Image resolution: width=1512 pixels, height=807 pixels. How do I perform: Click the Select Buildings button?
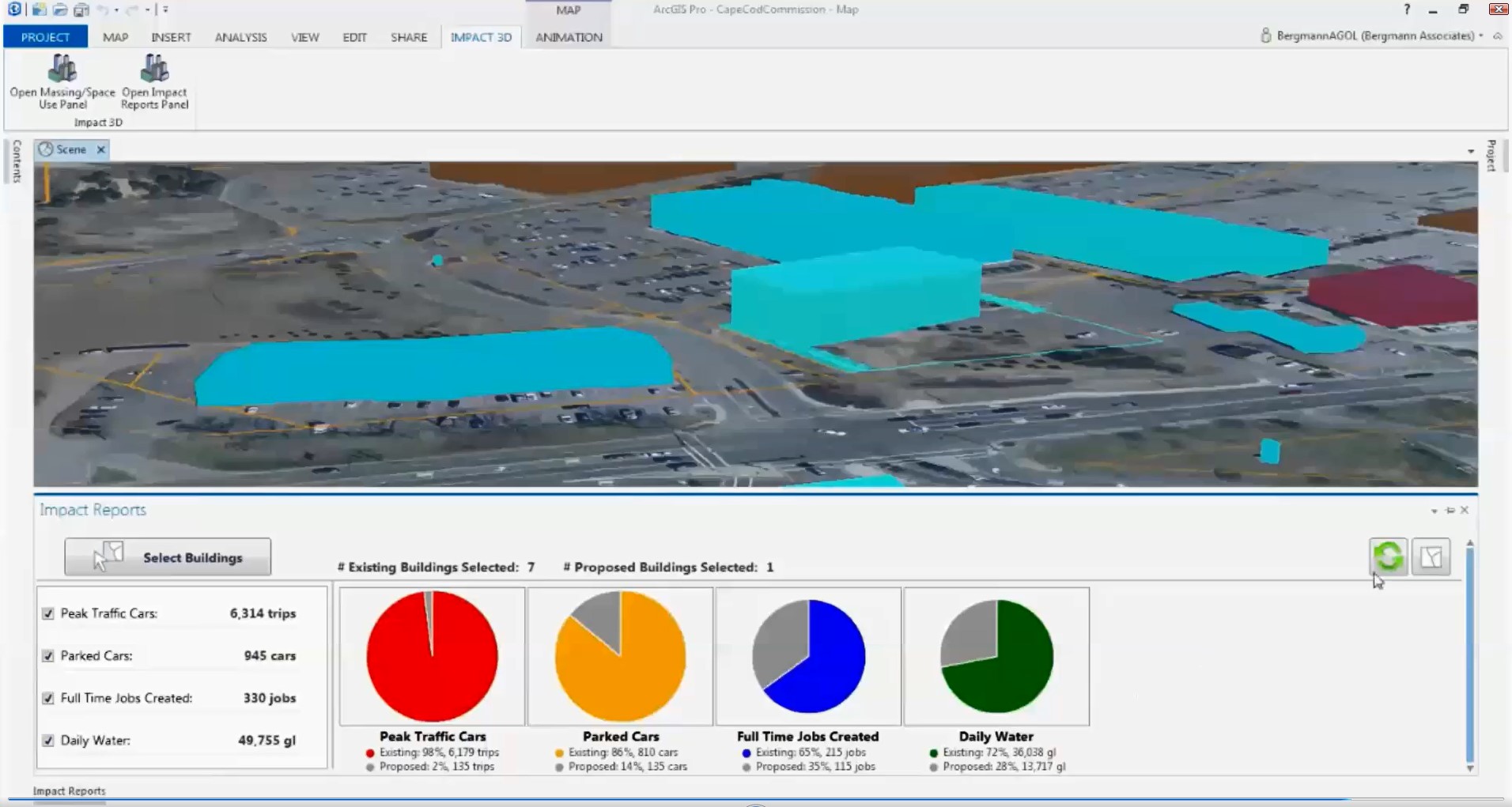(168, 557)
